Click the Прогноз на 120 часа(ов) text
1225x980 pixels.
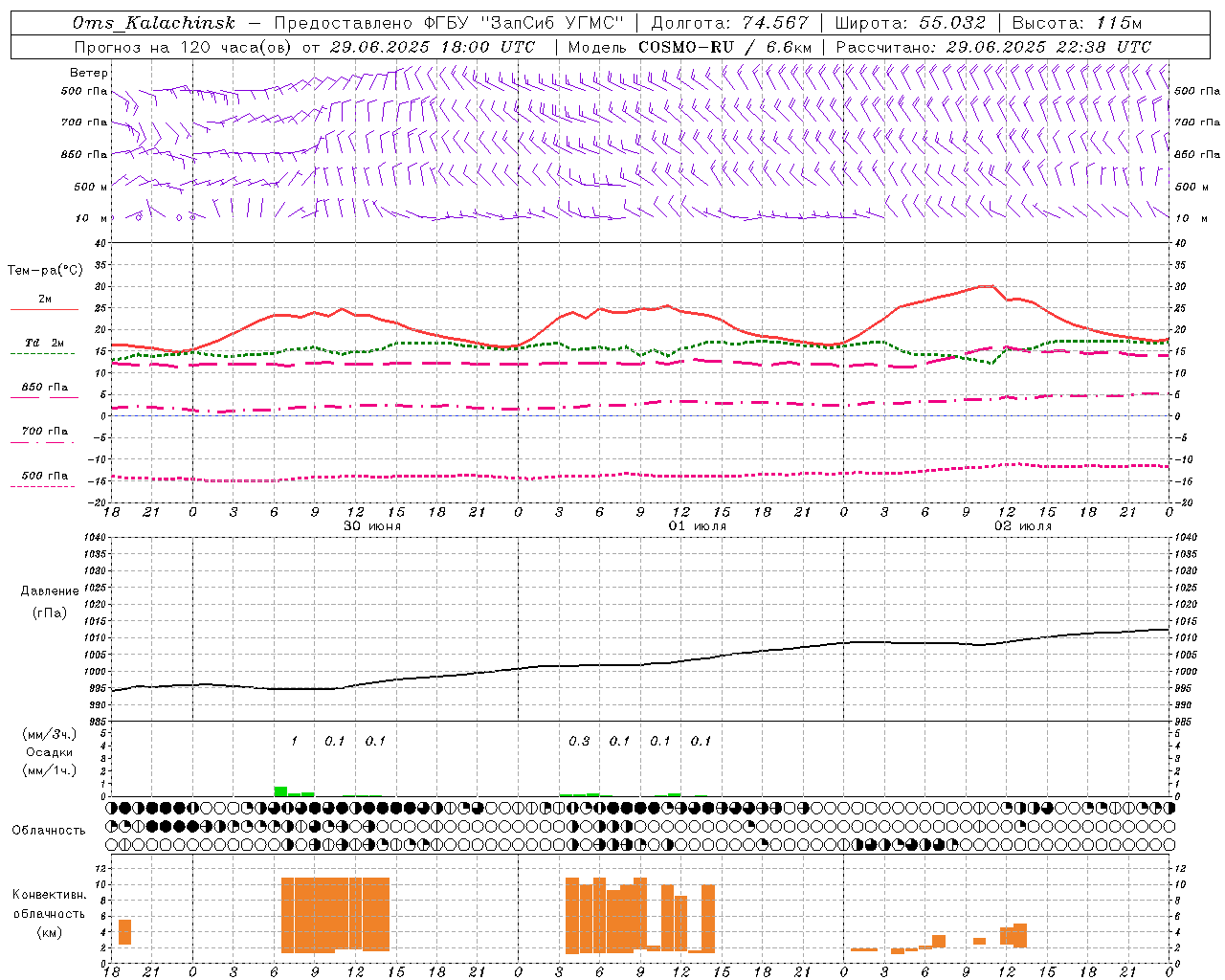point(184,47)
